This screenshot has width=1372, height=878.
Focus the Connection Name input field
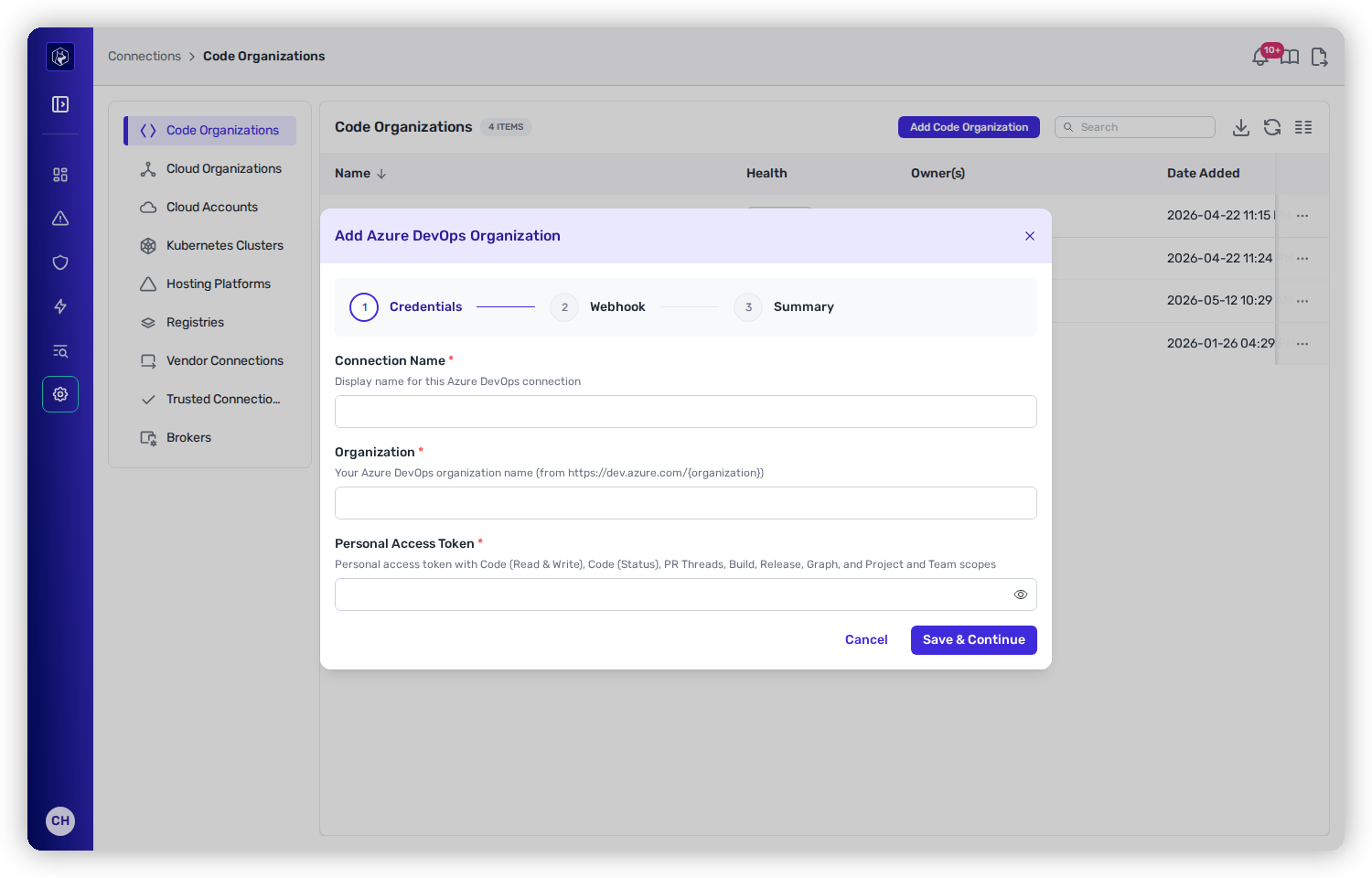coord(686,412)
